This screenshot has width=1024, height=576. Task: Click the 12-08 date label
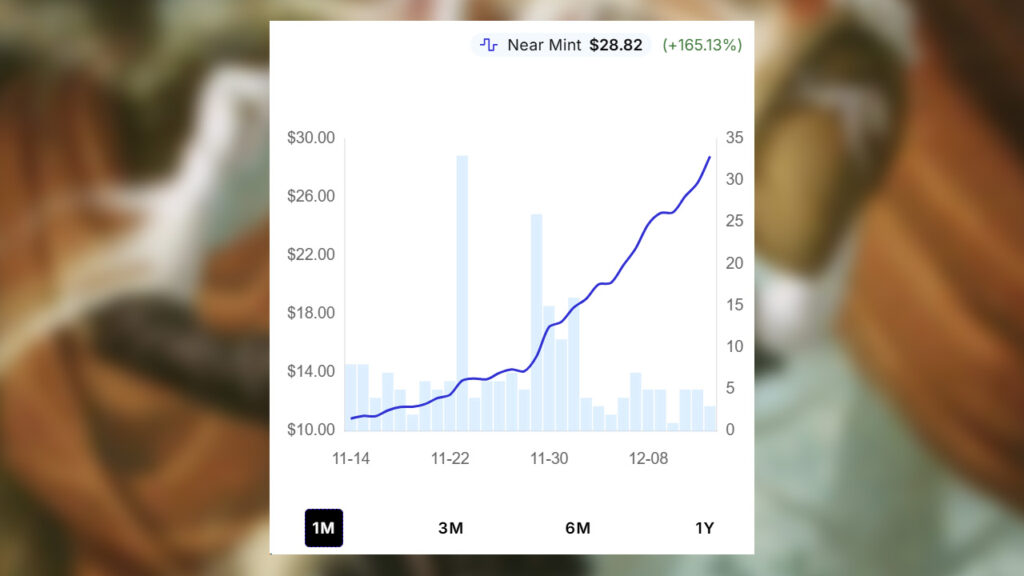(648, 459)
